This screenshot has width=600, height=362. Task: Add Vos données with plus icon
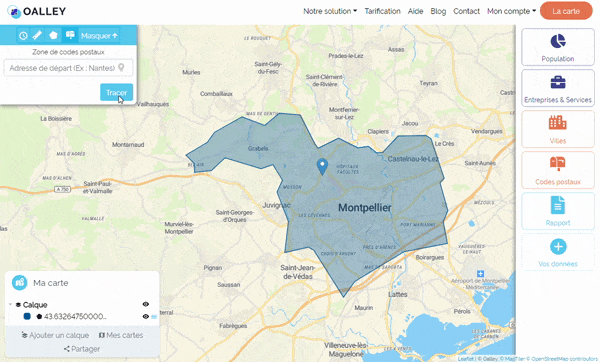pos(558,252)
